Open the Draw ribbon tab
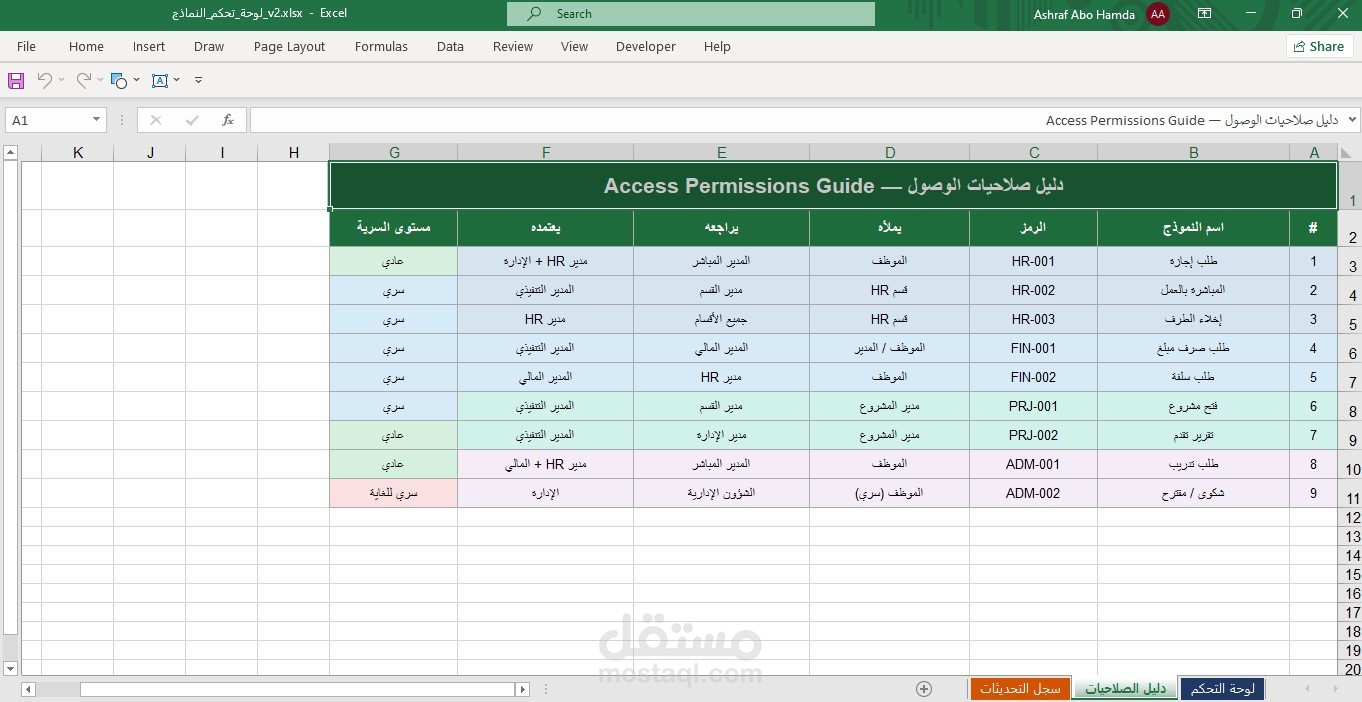 click(209, 46)
